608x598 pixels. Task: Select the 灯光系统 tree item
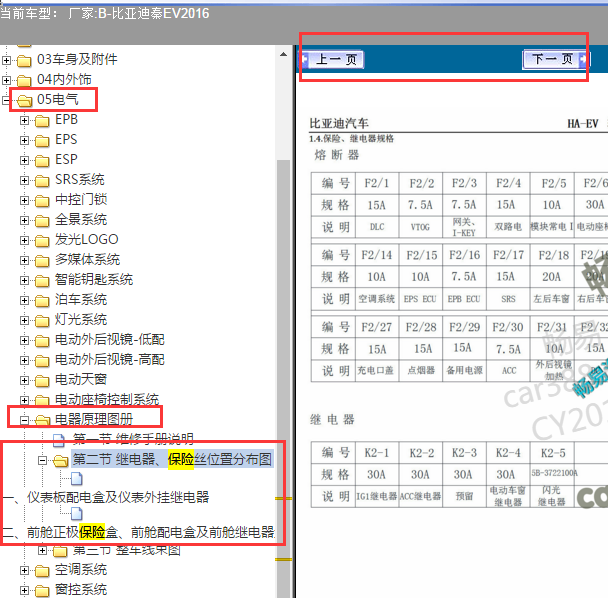click(x=81, y=320)
